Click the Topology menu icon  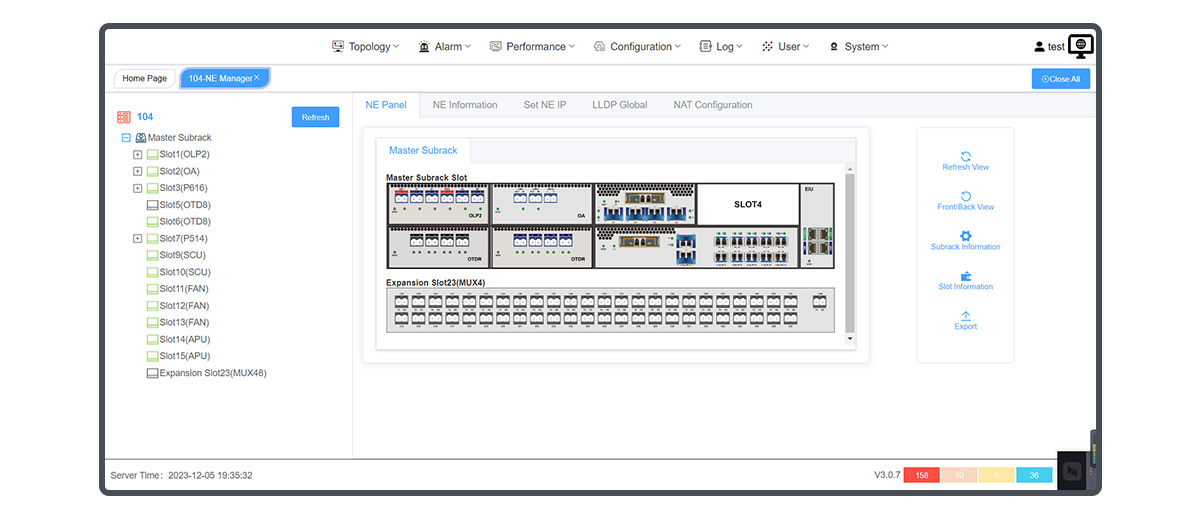point(338,46)
